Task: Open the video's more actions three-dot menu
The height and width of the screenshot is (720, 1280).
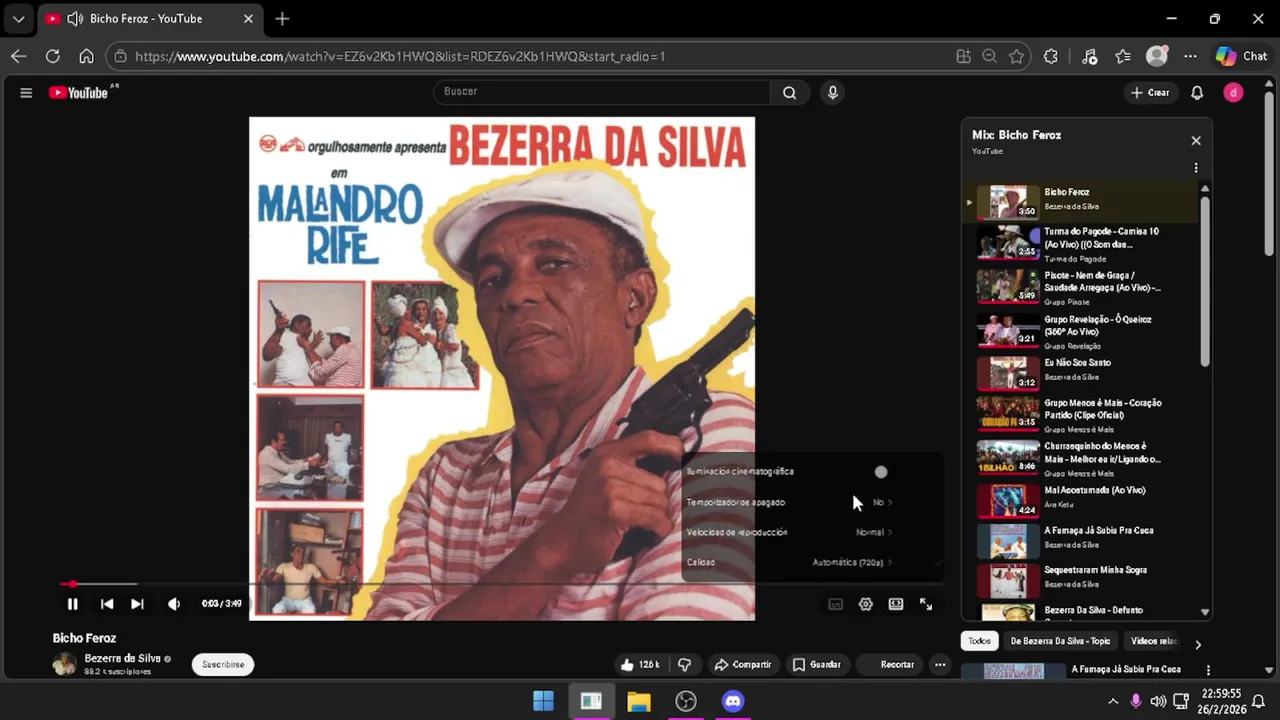Action: click(x=940, y=664)
